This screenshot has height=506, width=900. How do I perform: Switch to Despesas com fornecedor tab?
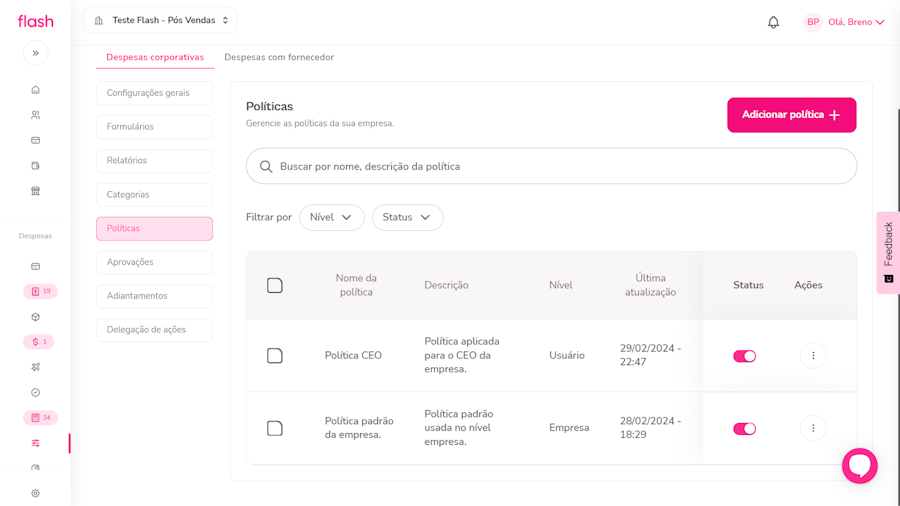[279, 58]
